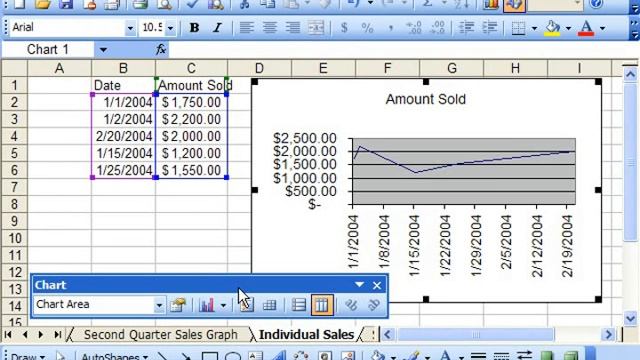The image size is (640, 360).
Task: Open Font Color dropdown arrow
Action: pos(602,28)
